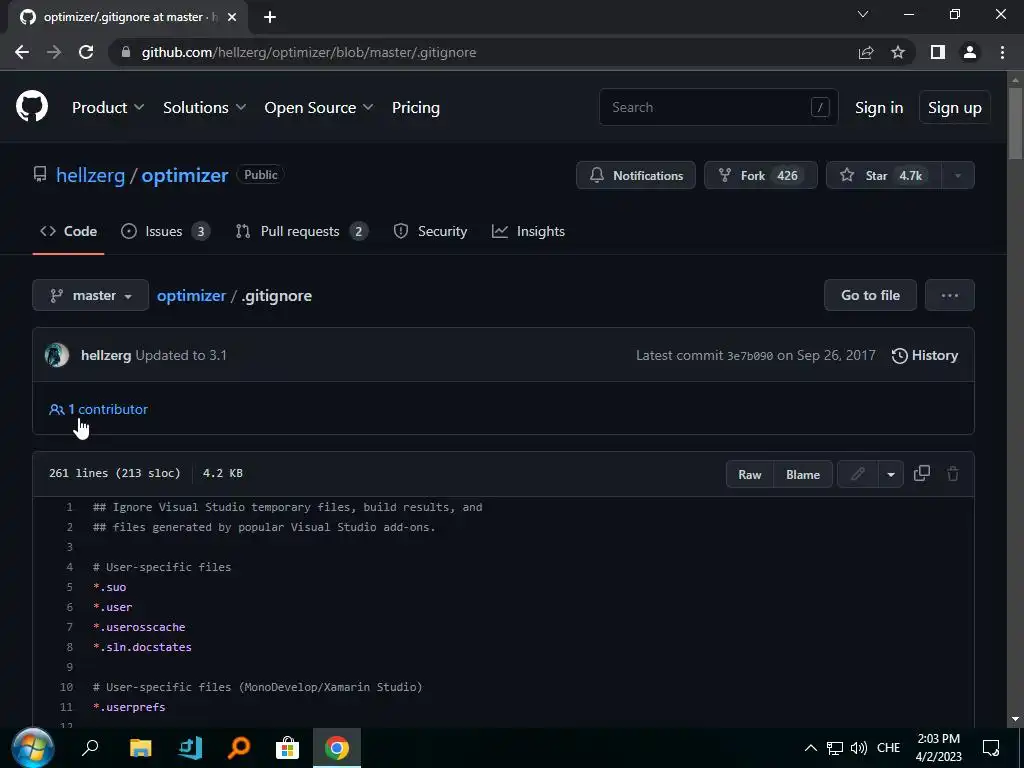Select line number 5 in the file
This screenshot has width=1024, height=768.
[69, 587]
